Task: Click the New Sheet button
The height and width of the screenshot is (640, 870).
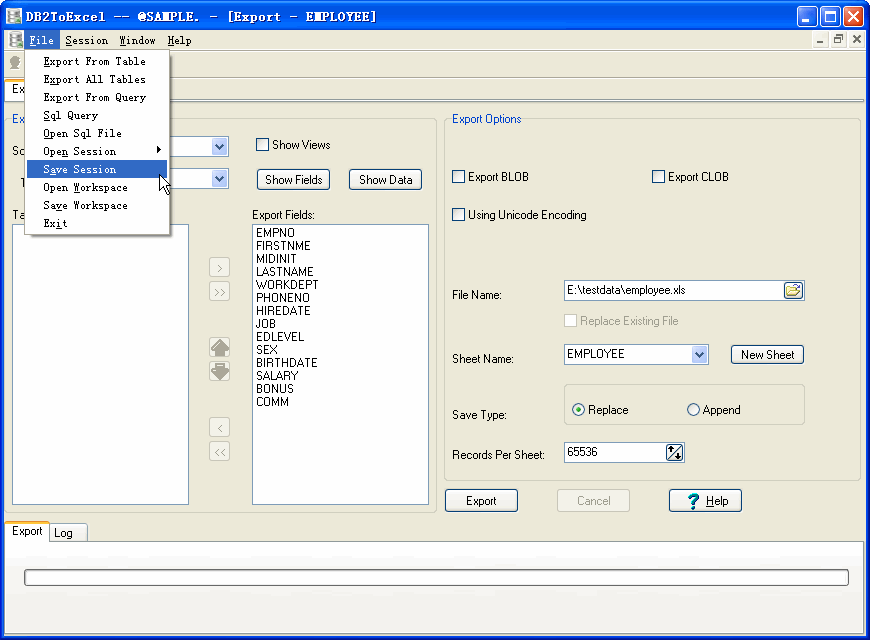Action: [767, 355]
